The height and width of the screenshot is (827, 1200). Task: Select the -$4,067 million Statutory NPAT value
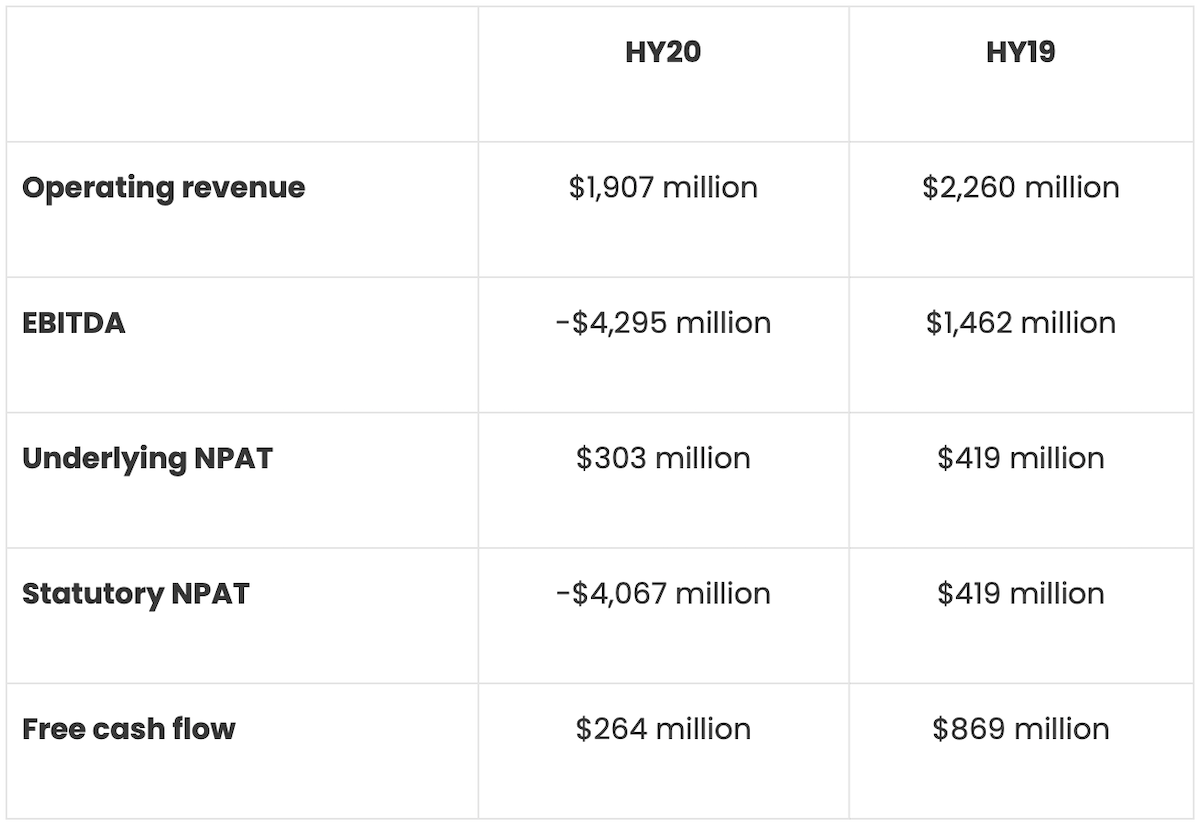pos(663,593)
